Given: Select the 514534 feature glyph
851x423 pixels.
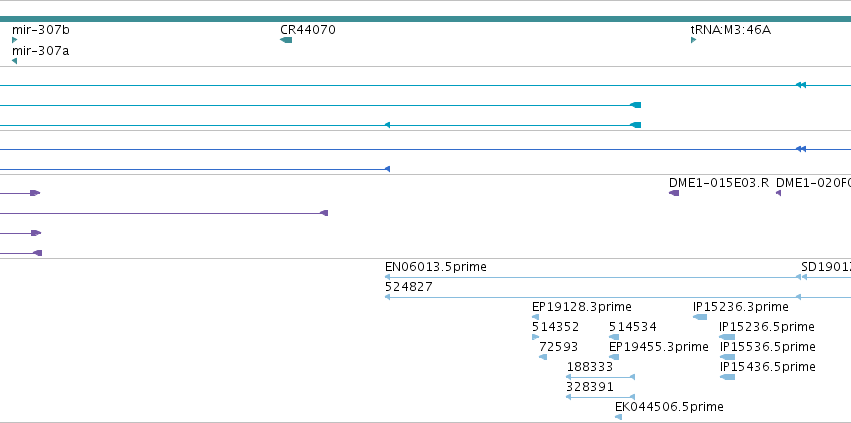Looking at the screenshot, I should click(x=614, y=337).
